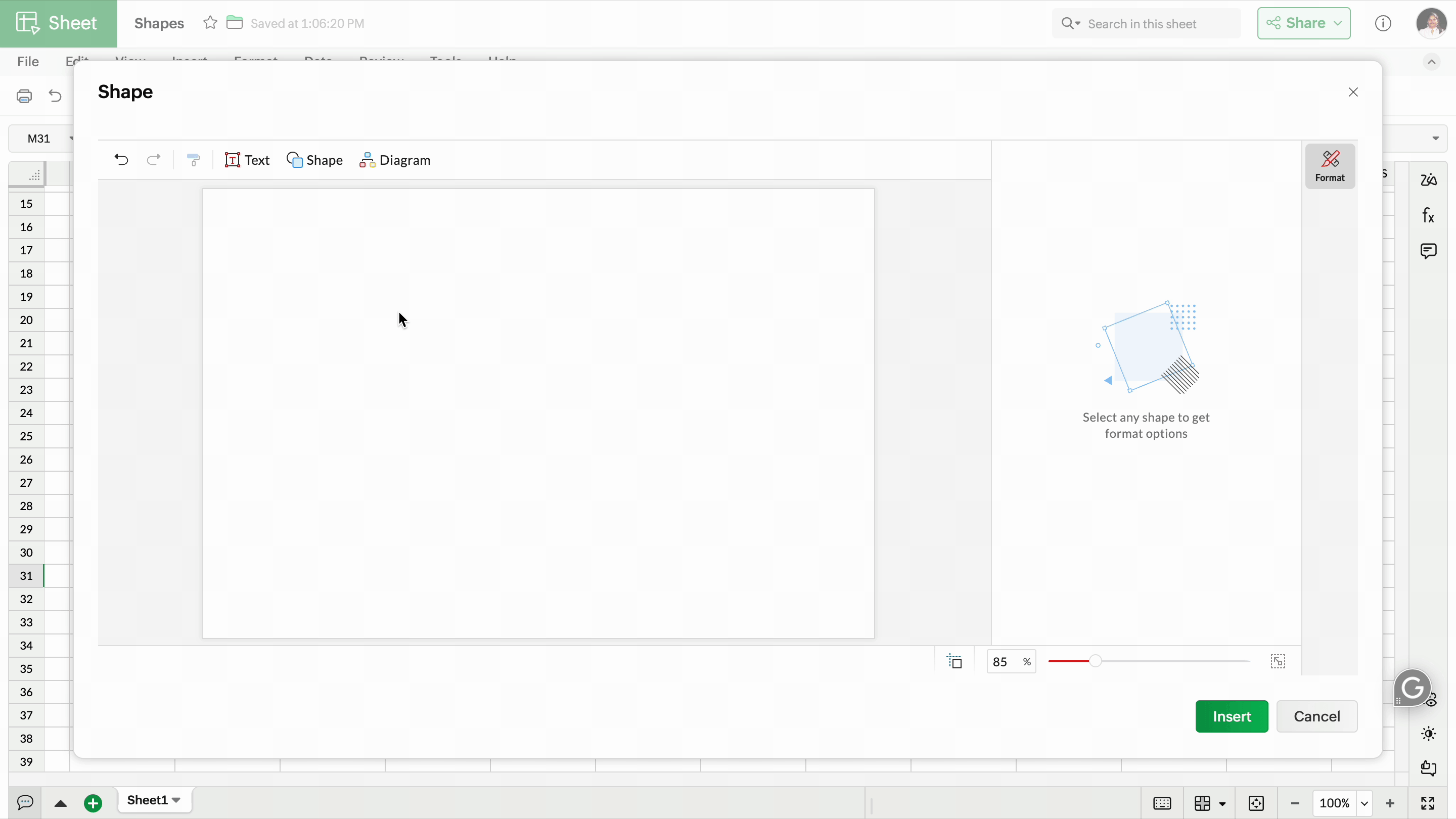
Task: Open the Sheet1 tab dropdown arrow
Action: [176, 800]
